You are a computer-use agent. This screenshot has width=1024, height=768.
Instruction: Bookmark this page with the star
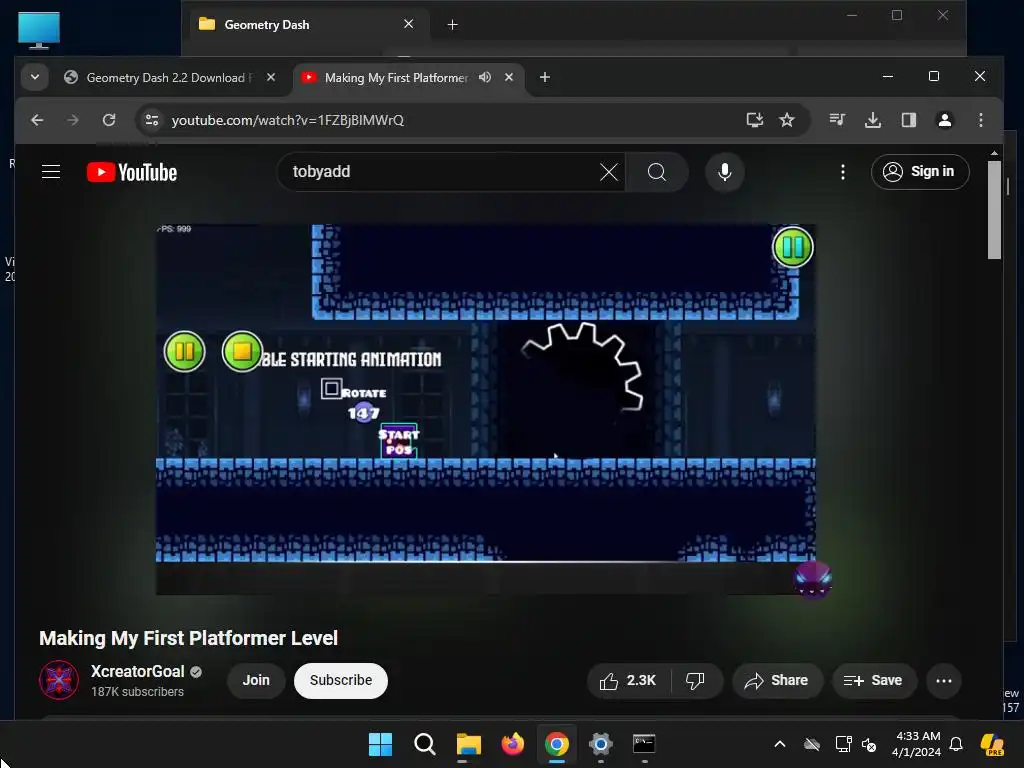(x=787, y=120)
